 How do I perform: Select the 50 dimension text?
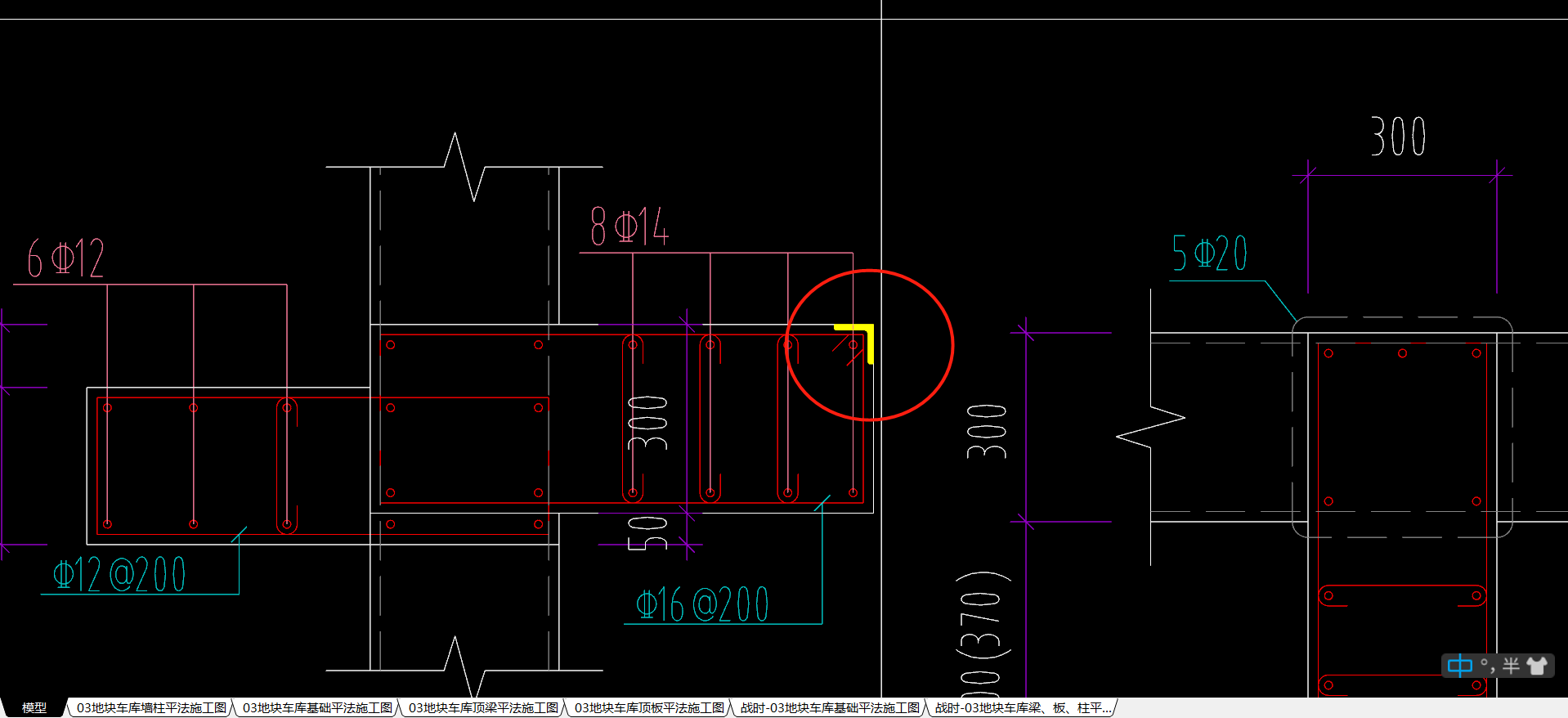pos(647,533)
